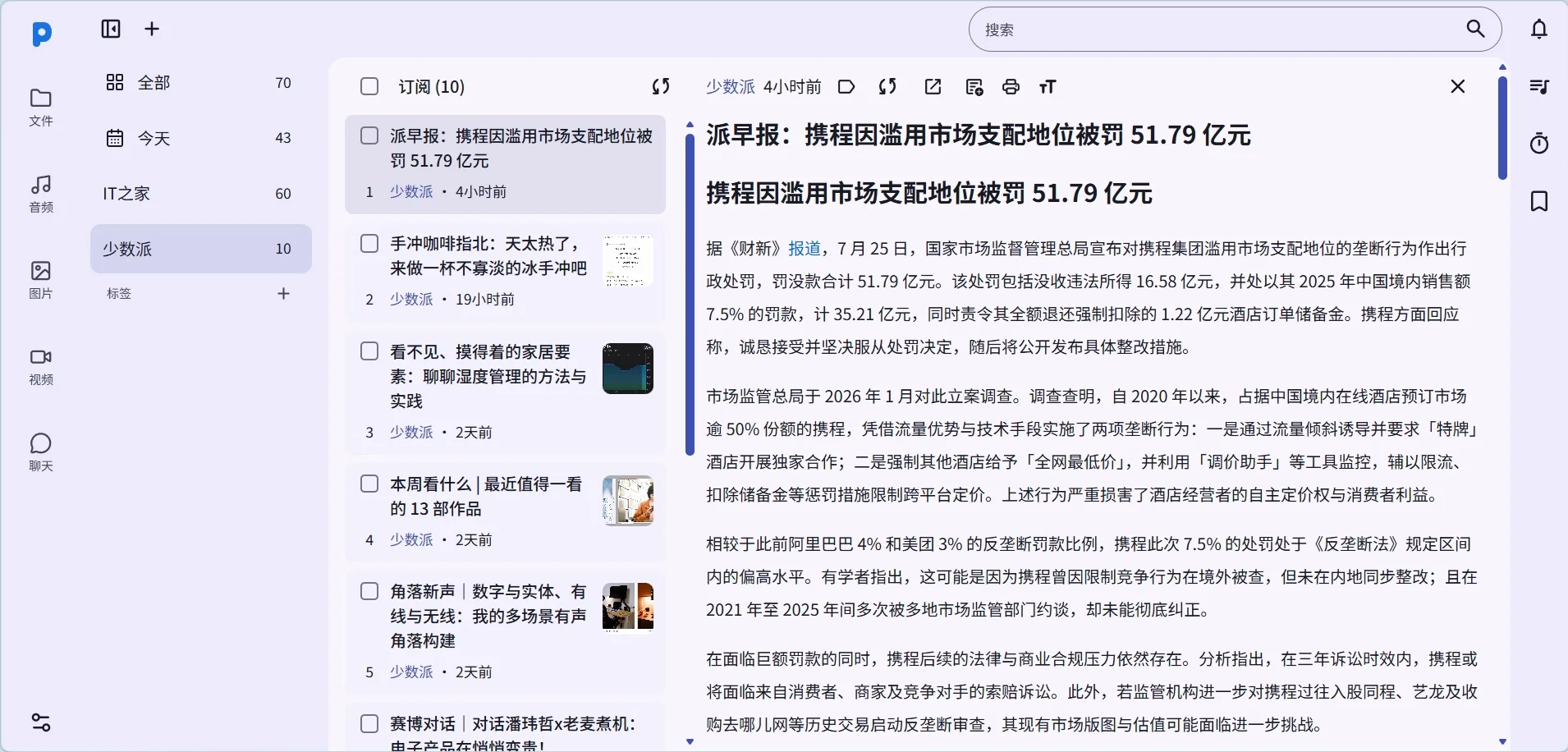Click reader pane scroll-up arrow

(1503, 67)
